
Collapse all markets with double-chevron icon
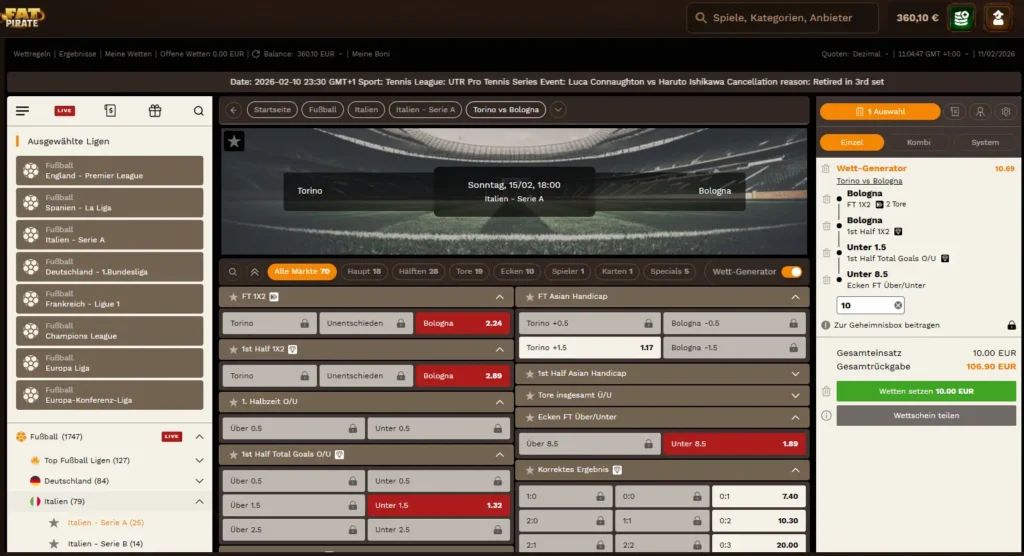pyautogui.click(x=255, y=272)
